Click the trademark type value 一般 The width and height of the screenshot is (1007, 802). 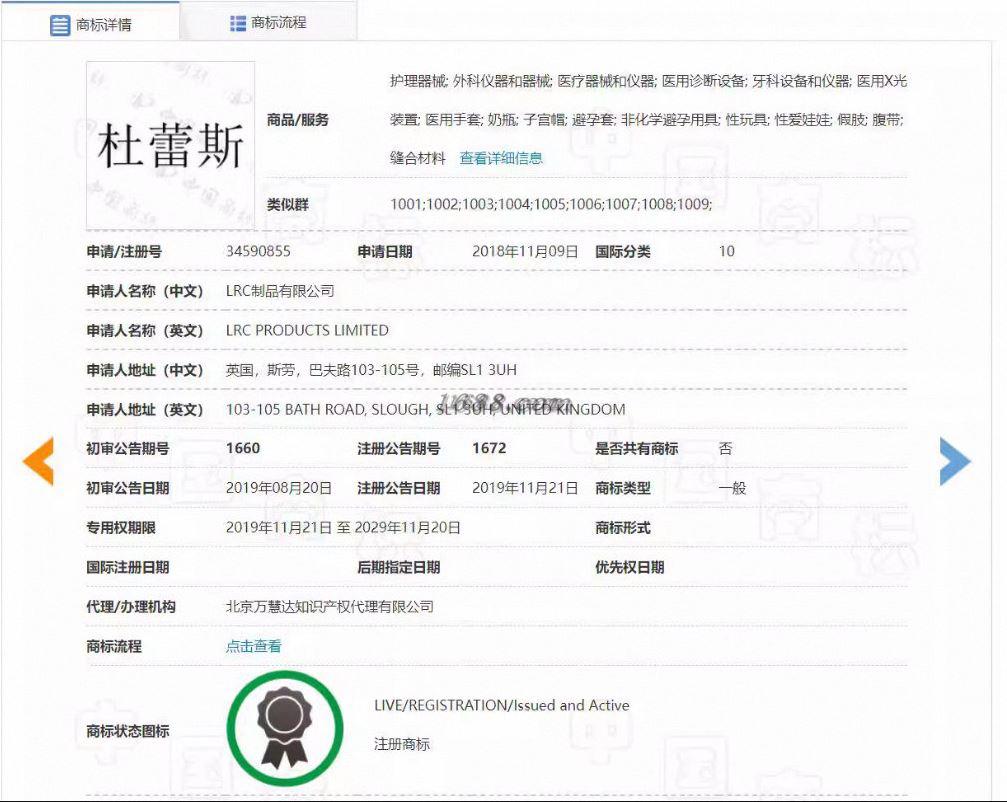(x=732, y=488)
